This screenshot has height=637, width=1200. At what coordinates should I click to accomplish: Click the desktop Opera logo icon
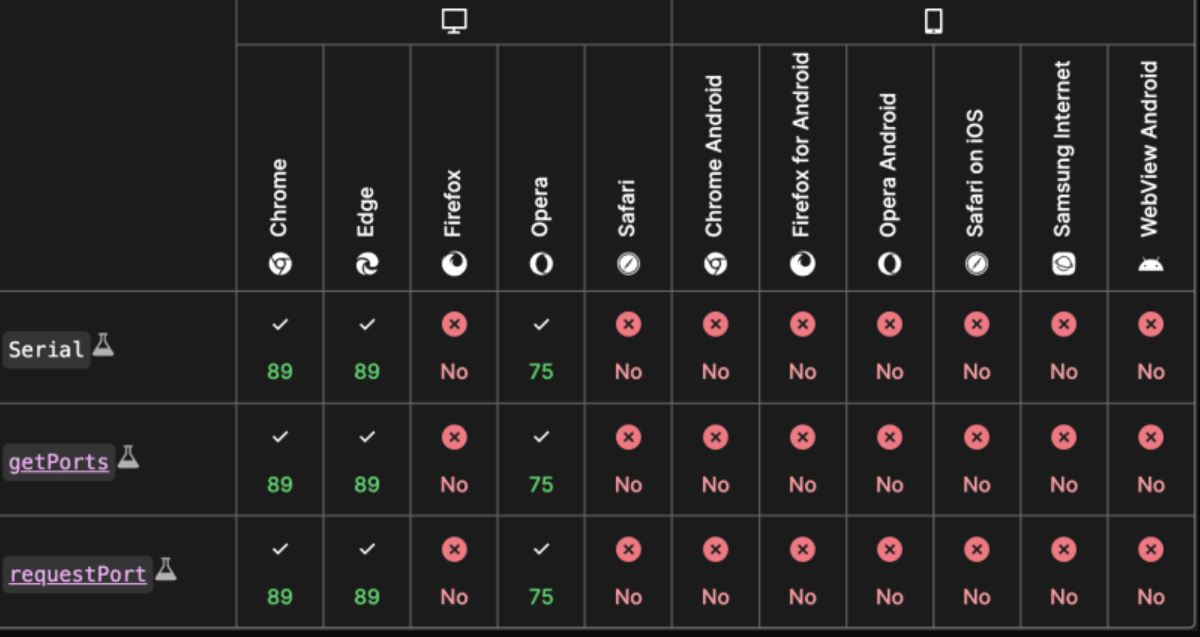coord(541,264)
